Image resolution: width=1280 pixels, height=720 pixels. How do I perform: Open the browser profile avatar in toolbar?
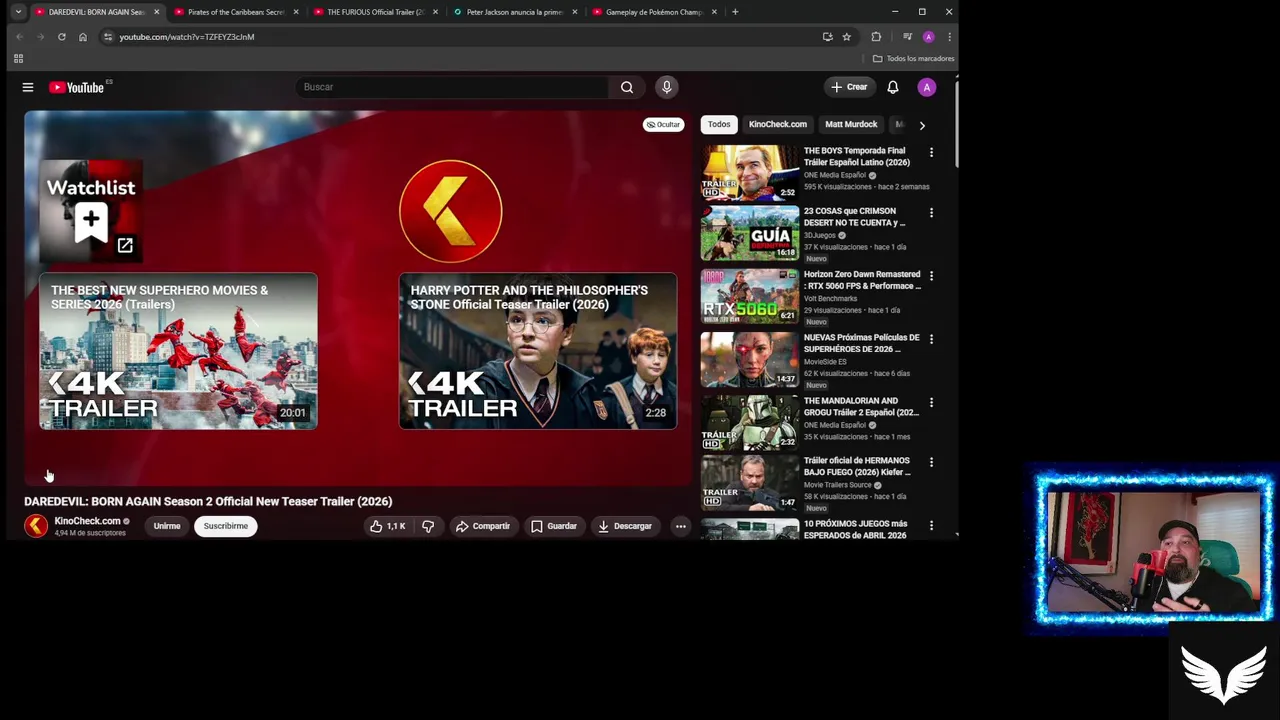928,37
